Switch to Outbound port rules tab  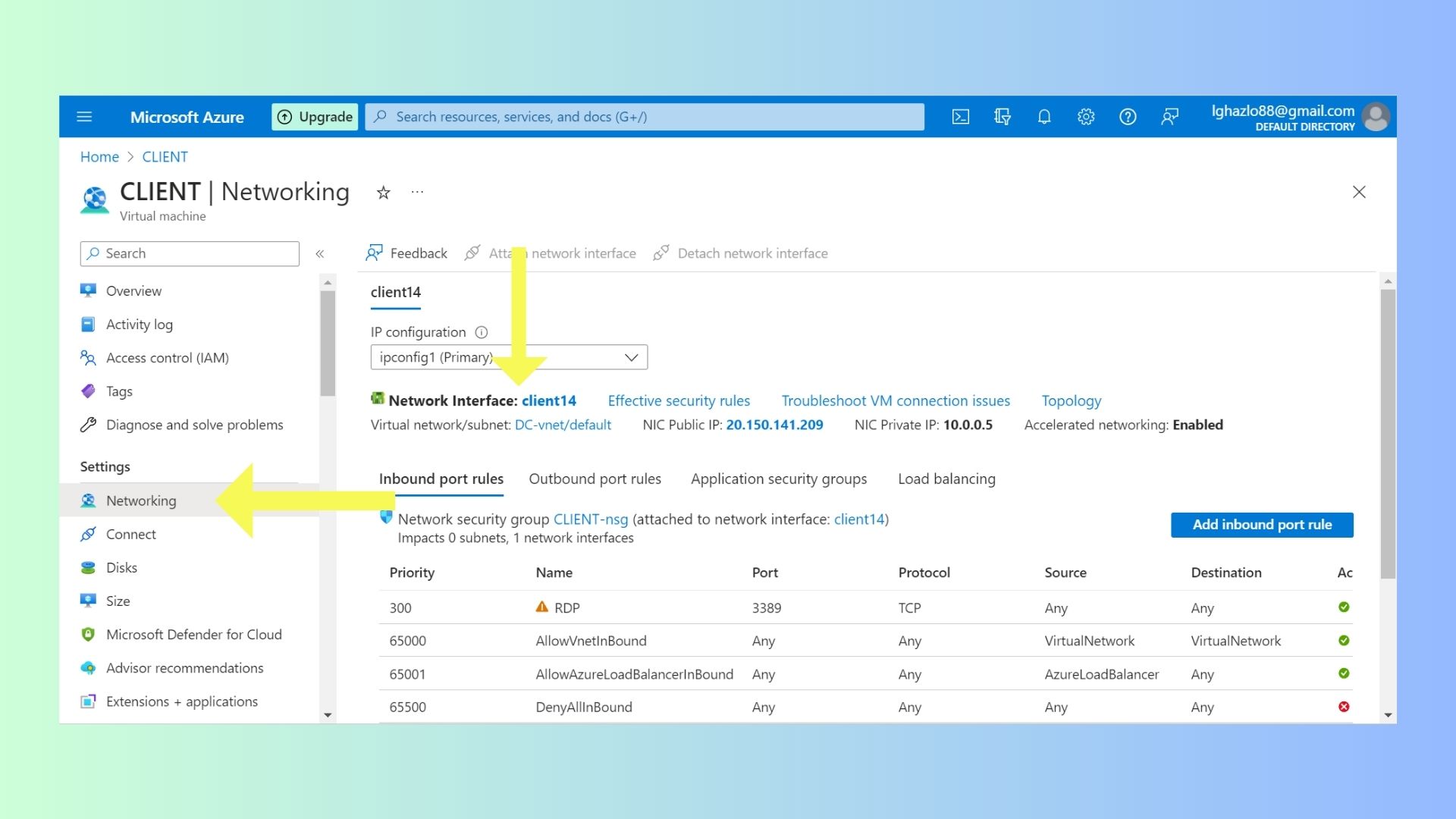(x=595, y=479)
